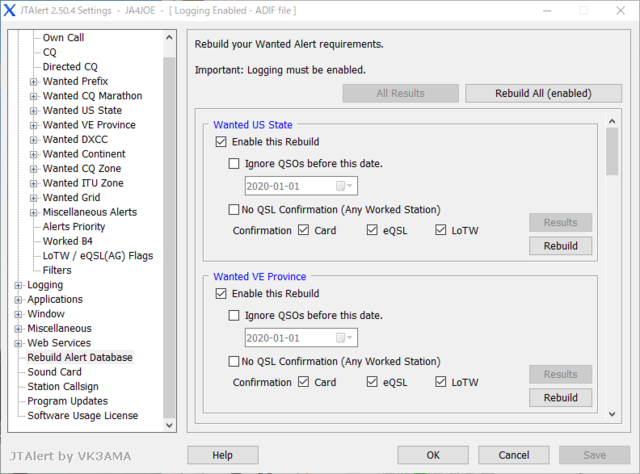Uncheck eQSL confirmation for Wanted VE Province
This screenshot has height=474, width=640.
click(x=372, y=382)
